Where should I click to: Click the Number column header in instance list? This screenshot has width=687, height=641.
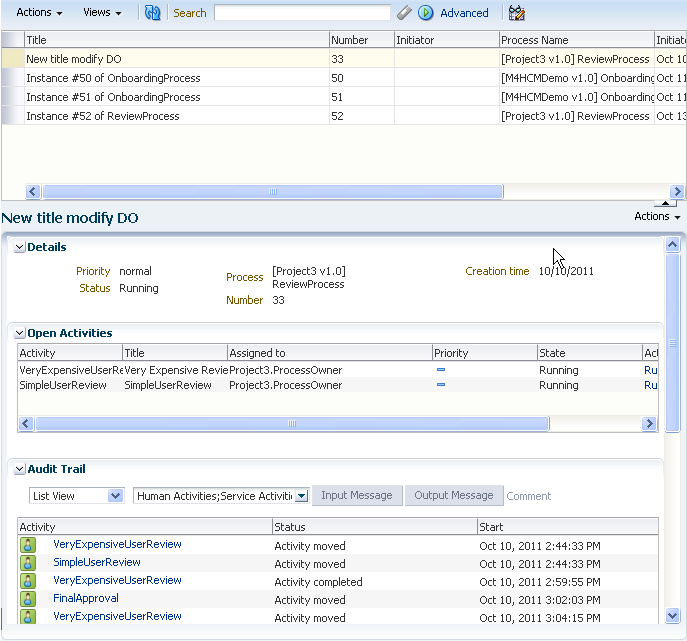point(361,40)
